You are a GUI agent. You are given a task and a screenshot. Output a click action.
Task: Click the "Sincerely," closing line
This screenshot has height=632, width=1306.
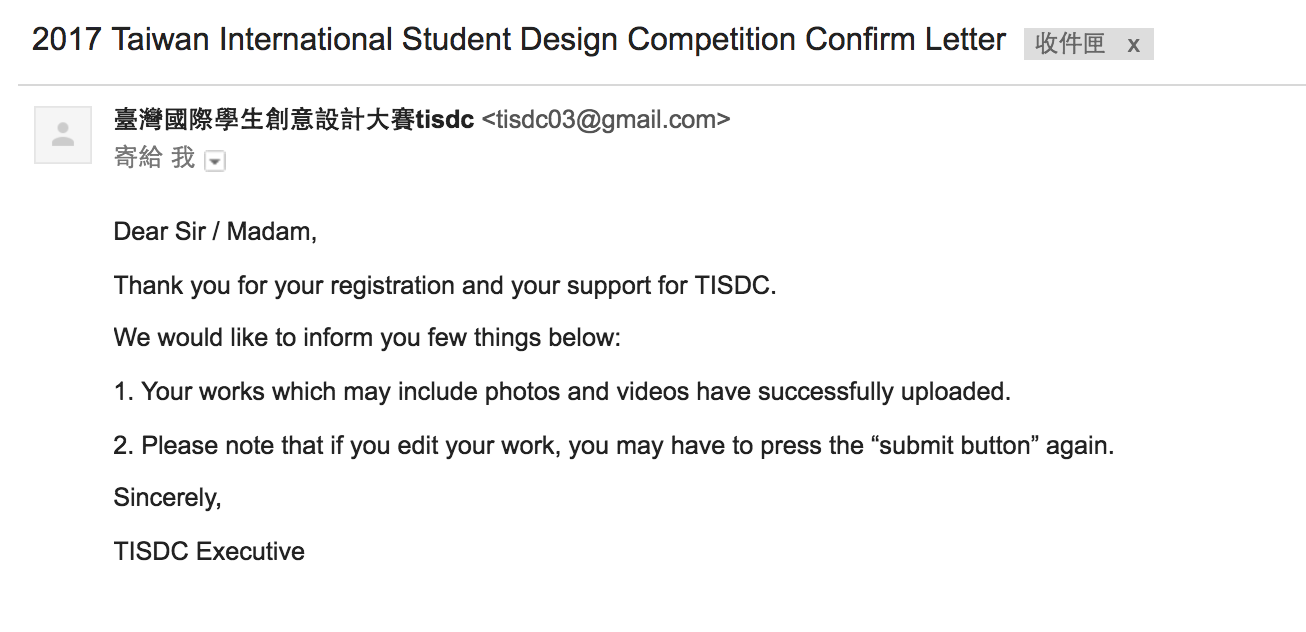pyautogui.click(x=167, y=498)
